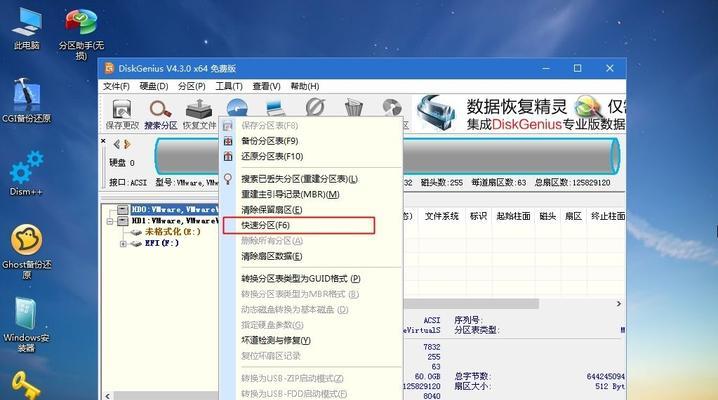718x400 pixels.
Task: Open the 分区(P) menu
Action: tap(191, 86)
